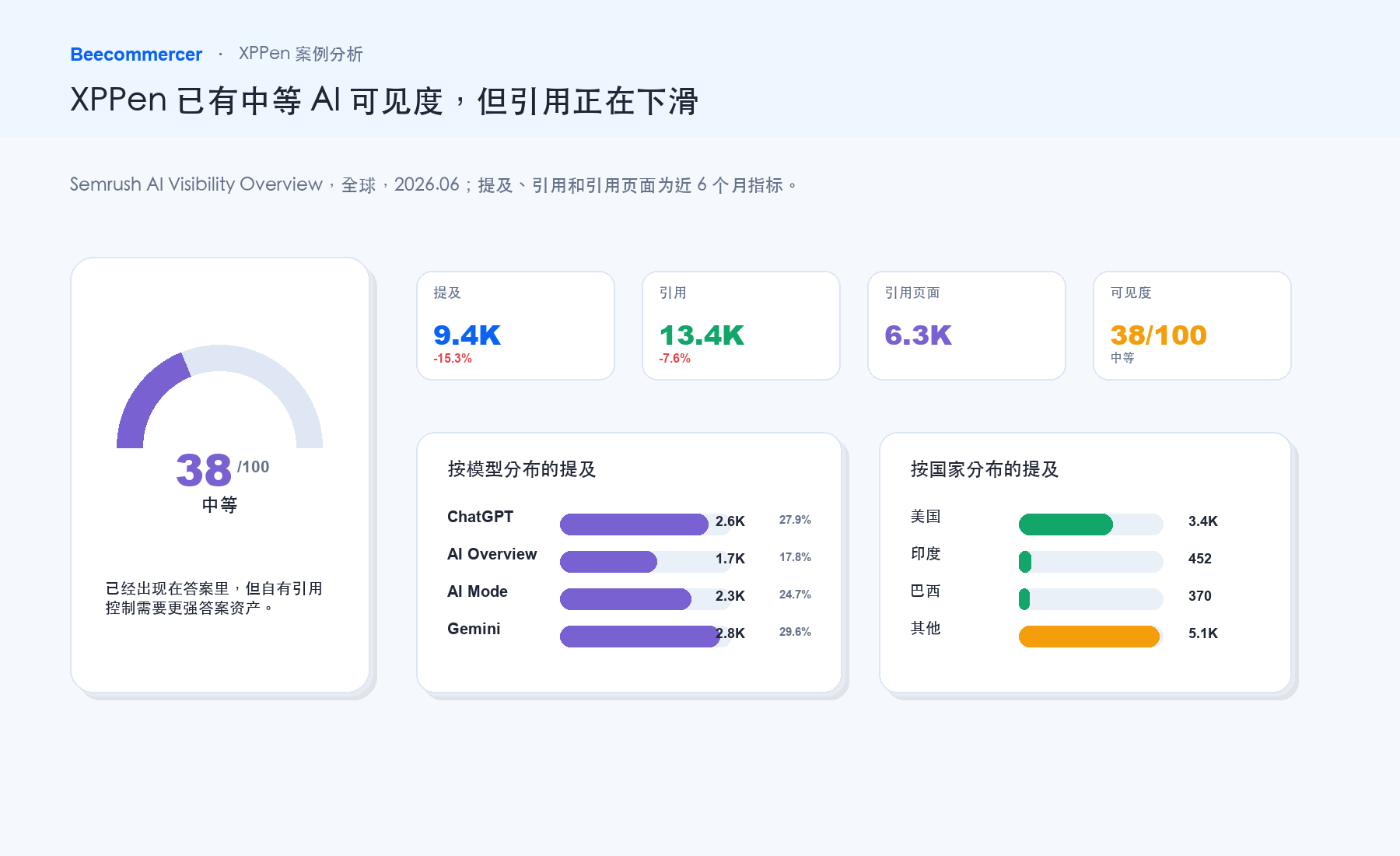Image resolution: width=1400 pixels, height=856 pixels.
Task: Click the ChatGPT row label
Action: (x=480, y=517)
